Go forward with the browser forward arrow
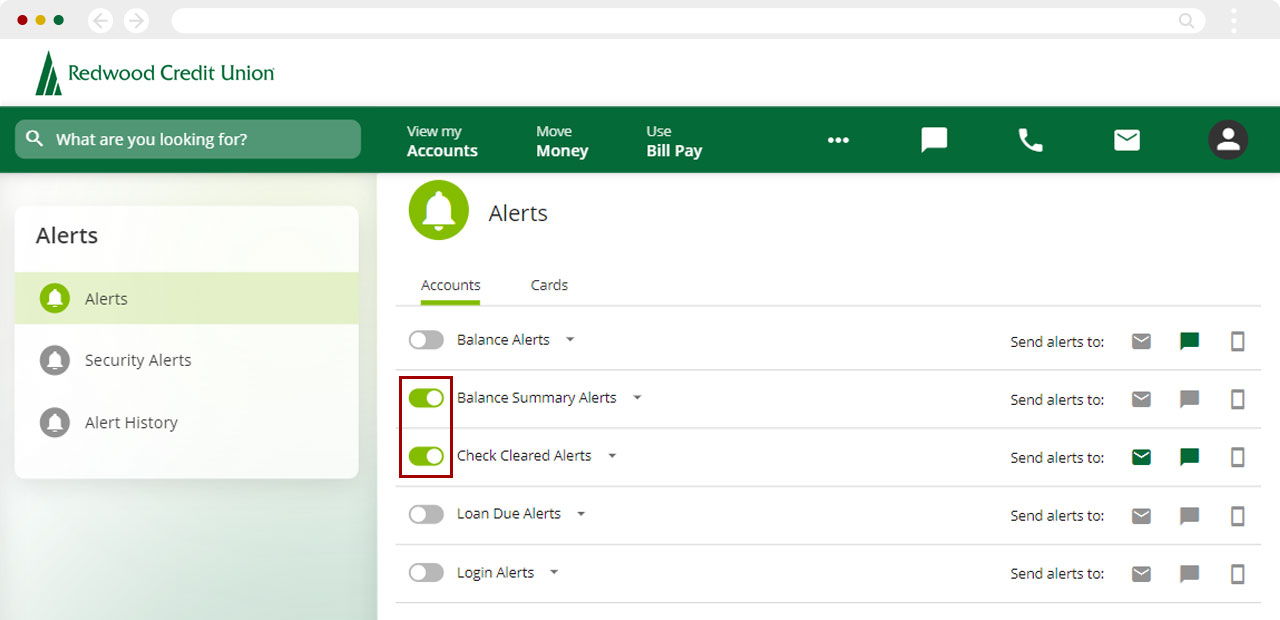The image size is (1280, 620). pyautogui.click(x=136, y=20)
